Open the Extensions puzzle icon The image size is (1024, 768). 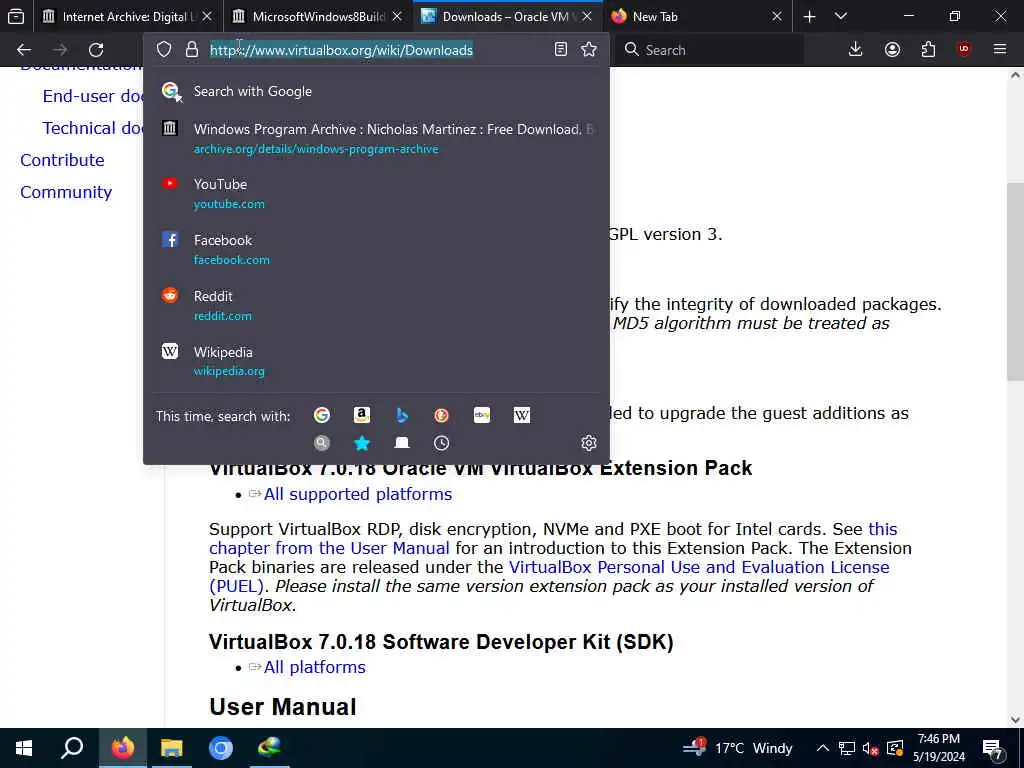928,50
